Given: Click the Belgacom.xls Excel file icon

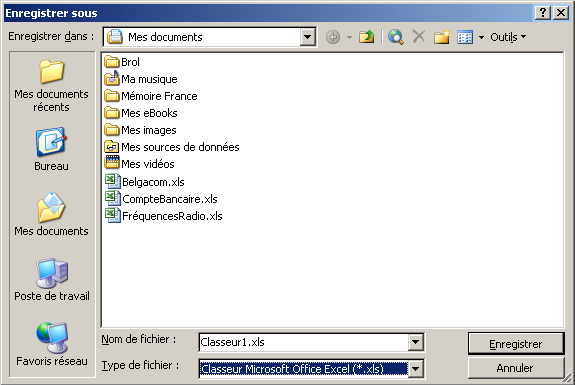Looking at the screenshot, I should [113, 181].
